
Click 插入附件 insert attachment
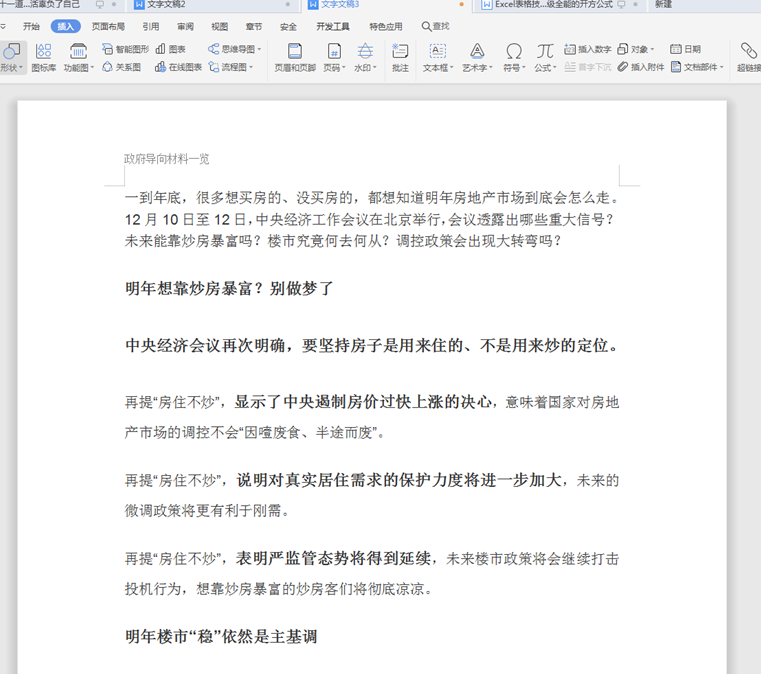[641, 67]
